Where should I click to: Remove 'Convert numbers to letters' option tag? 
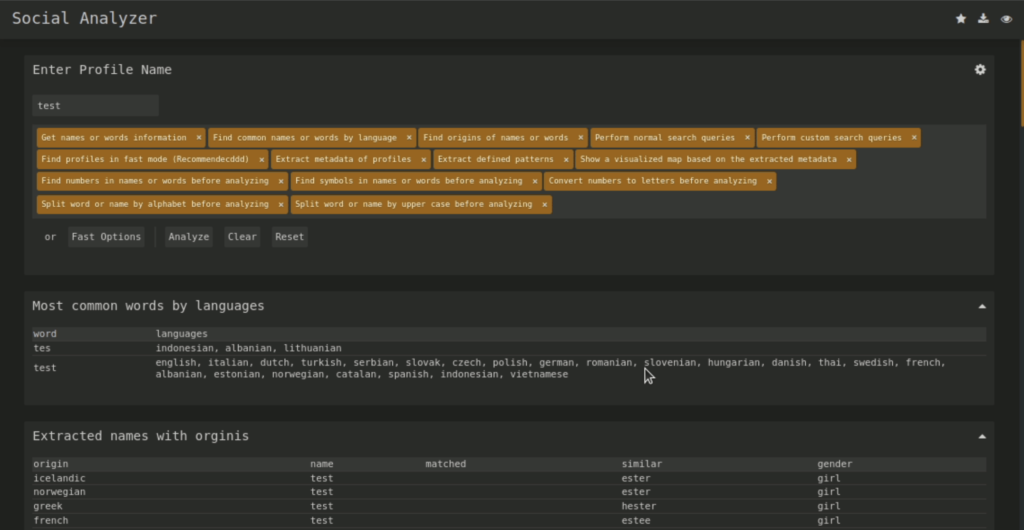(x=769, y=182)
